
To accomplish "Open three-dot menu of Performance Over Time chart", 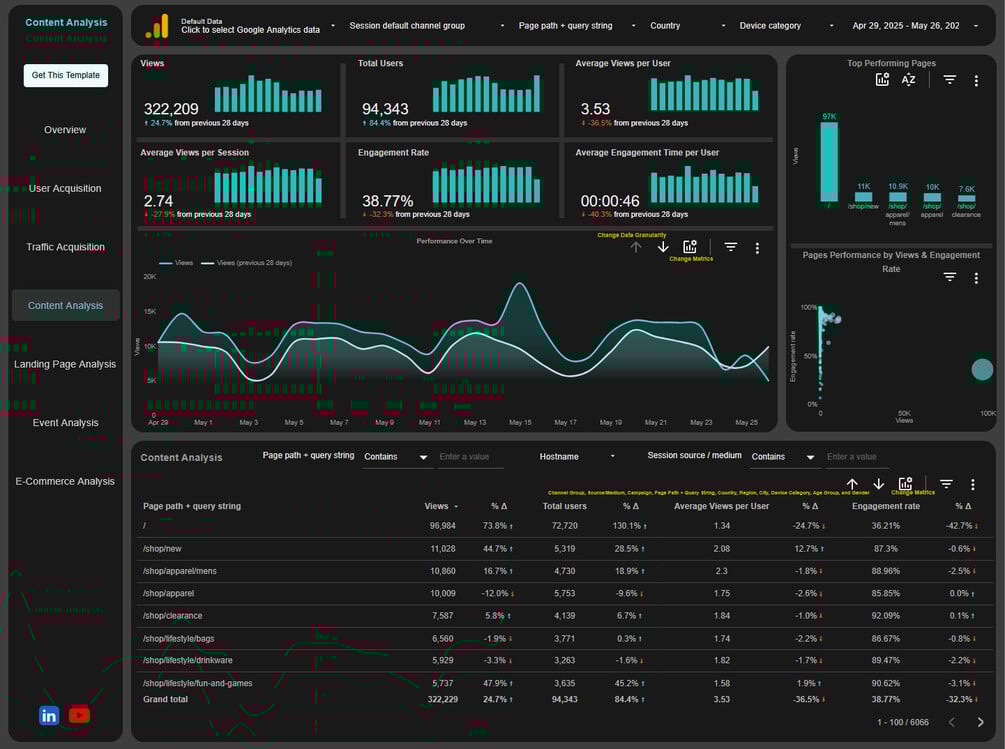I will point(757,248).
